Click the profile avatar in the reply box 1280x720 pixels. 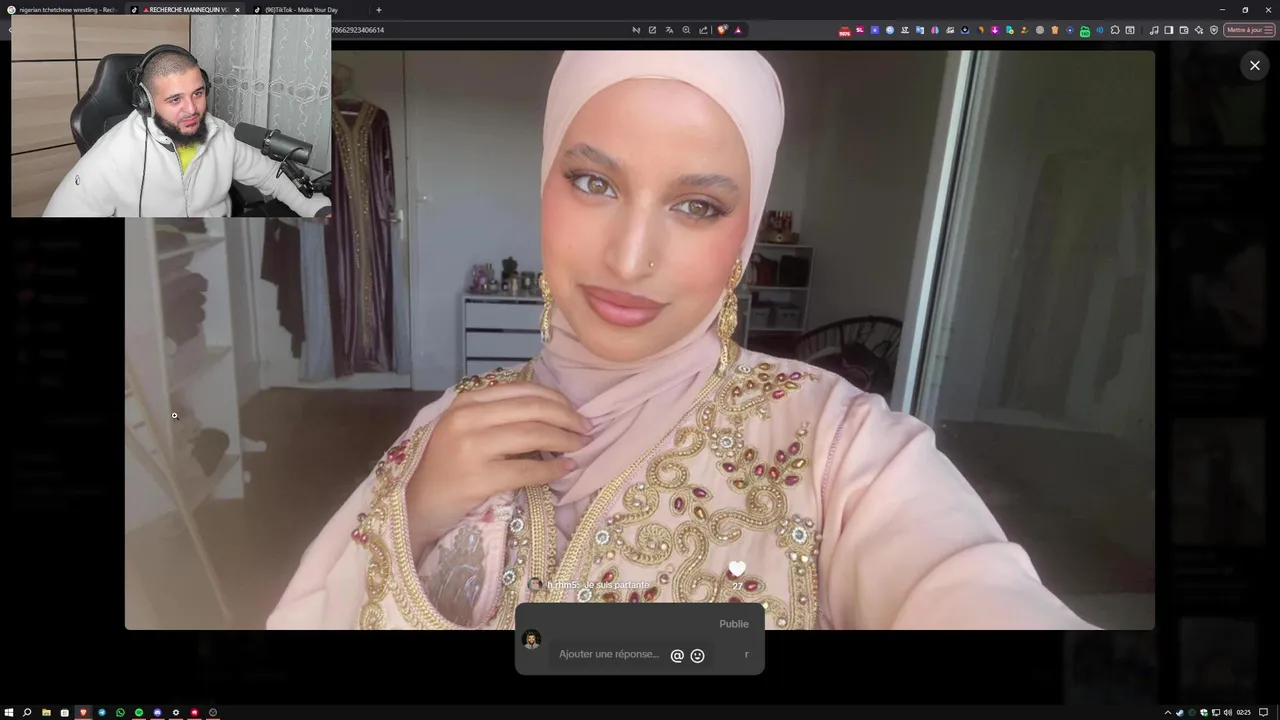pos(532,639)
